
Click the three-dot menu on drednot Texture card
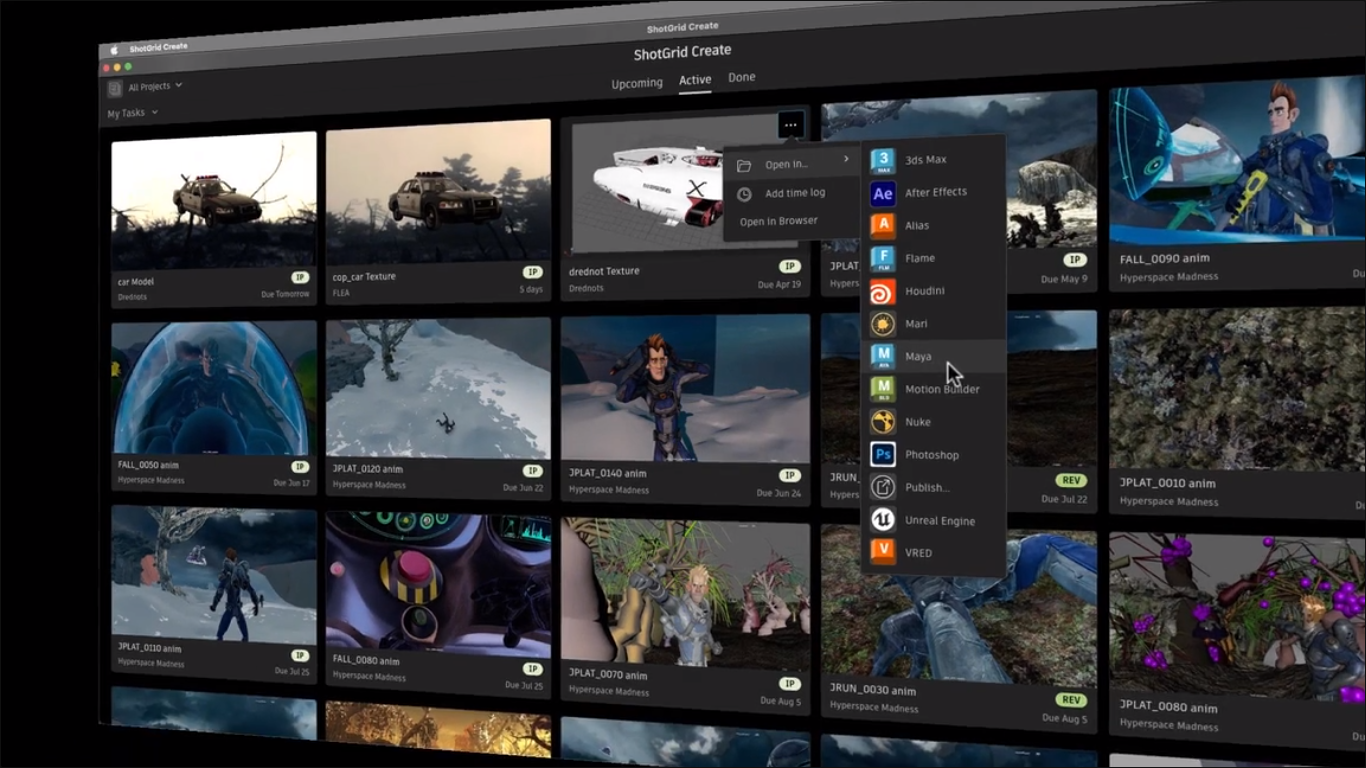tap(791, 125)
